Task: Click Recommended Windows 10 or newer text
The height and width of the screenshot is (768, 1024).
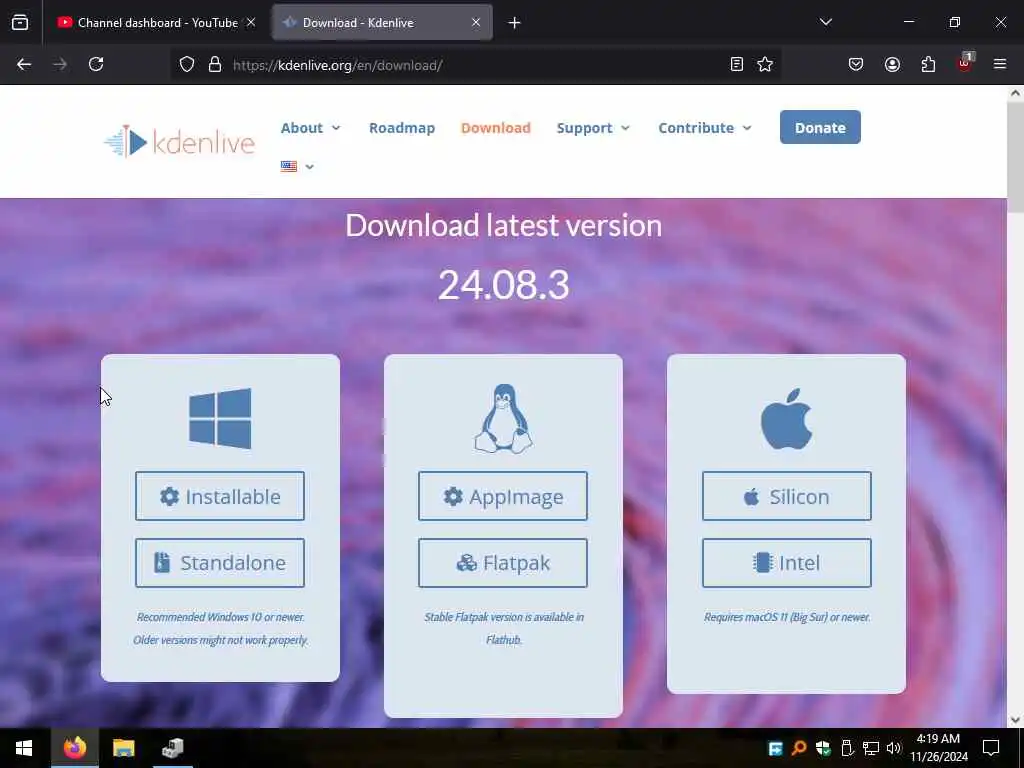Action: (220, 617)
